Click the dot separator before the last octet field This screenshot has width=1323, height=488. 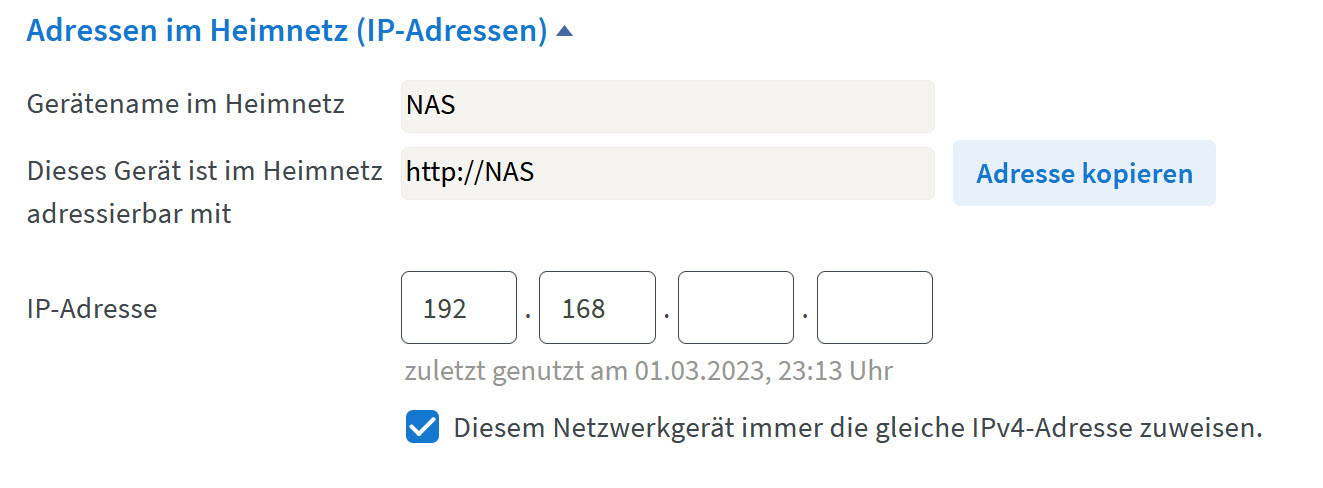(805, 316)
